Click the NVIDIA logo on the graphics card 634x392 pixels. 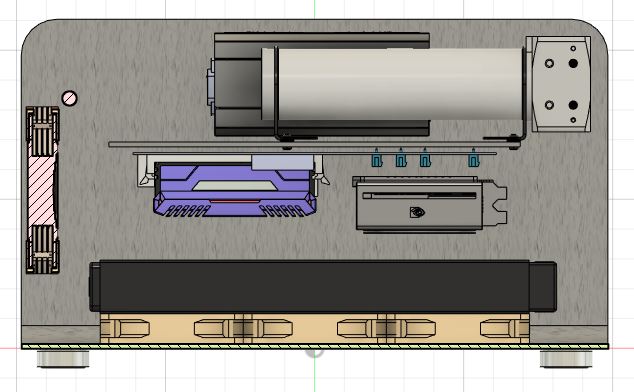[417, 212]
